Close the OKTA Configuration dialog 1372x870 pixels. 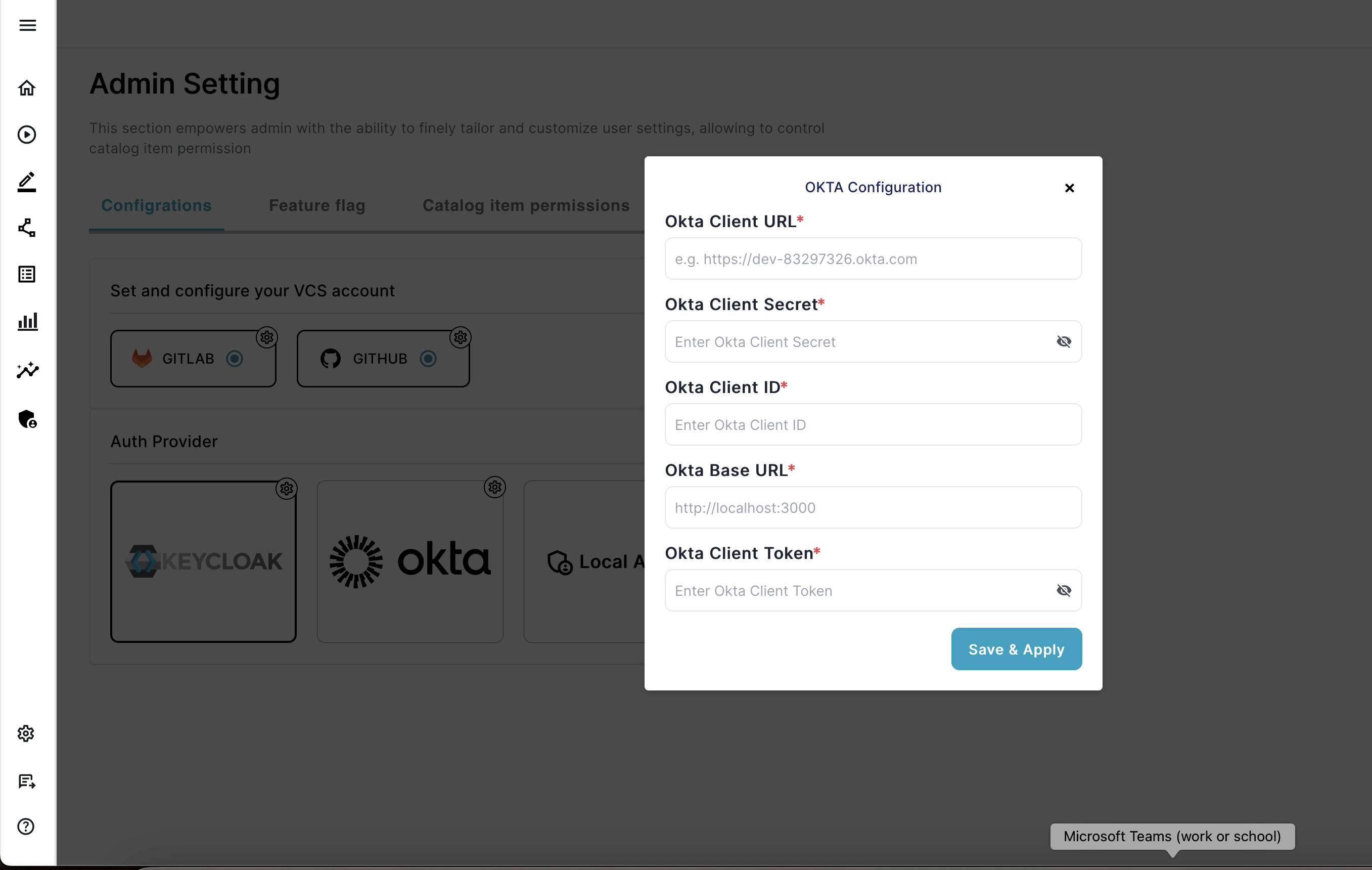point(1070,188)
